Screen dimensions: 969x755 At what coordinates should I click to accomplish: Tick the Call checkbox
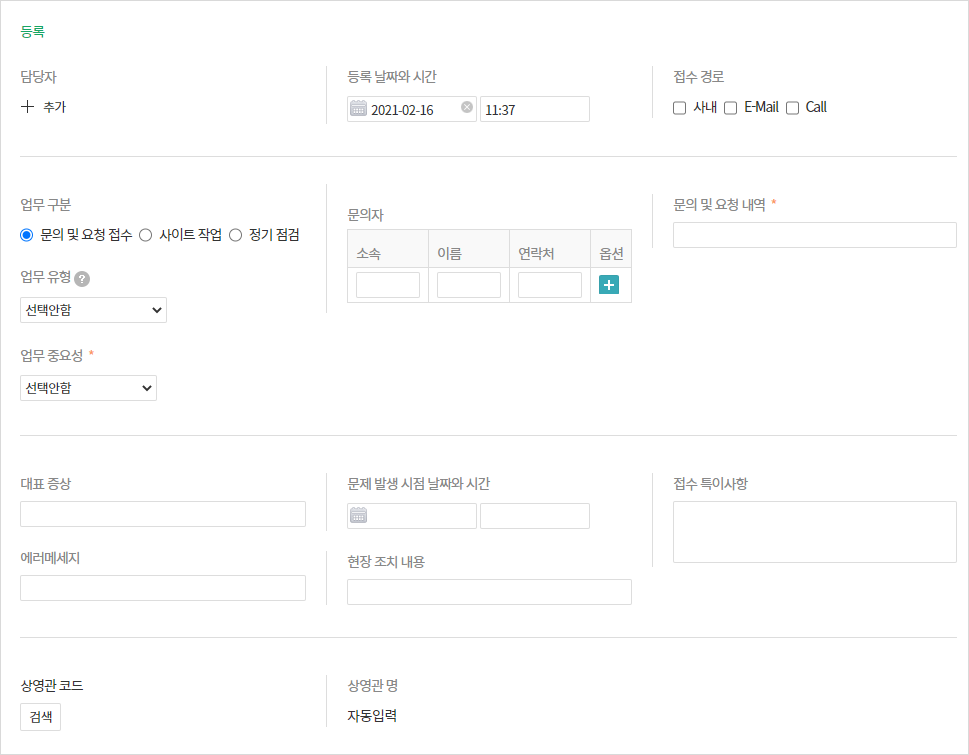[793, 108]
